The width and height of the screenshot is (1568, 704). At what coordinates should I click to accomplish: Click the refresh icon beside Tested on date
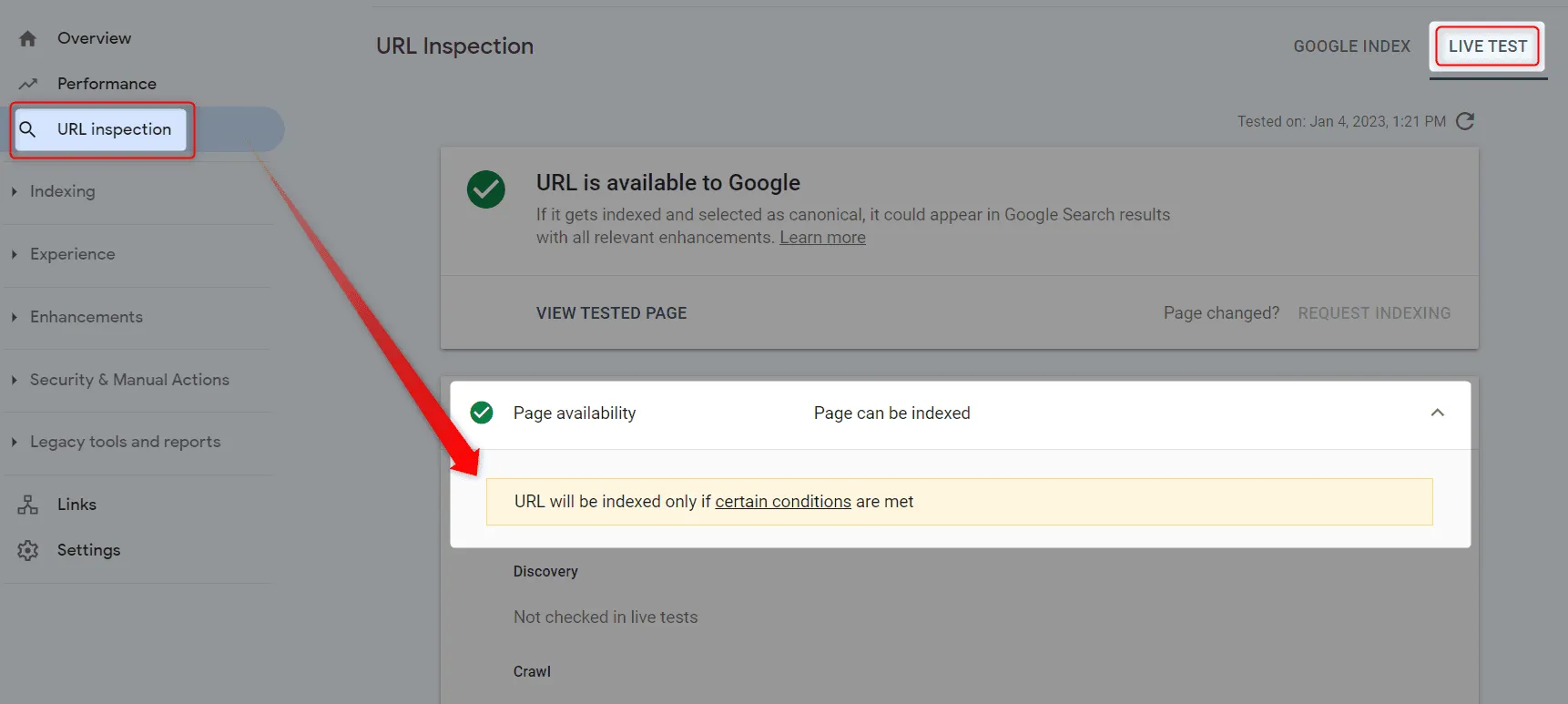(1465, 121)
